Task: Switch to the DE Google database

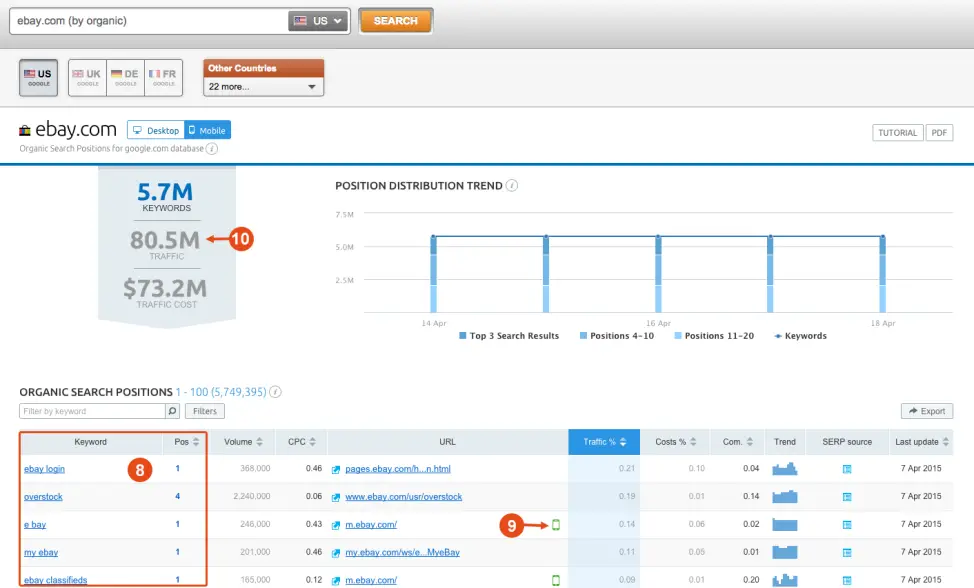Action: pos(125,78)
